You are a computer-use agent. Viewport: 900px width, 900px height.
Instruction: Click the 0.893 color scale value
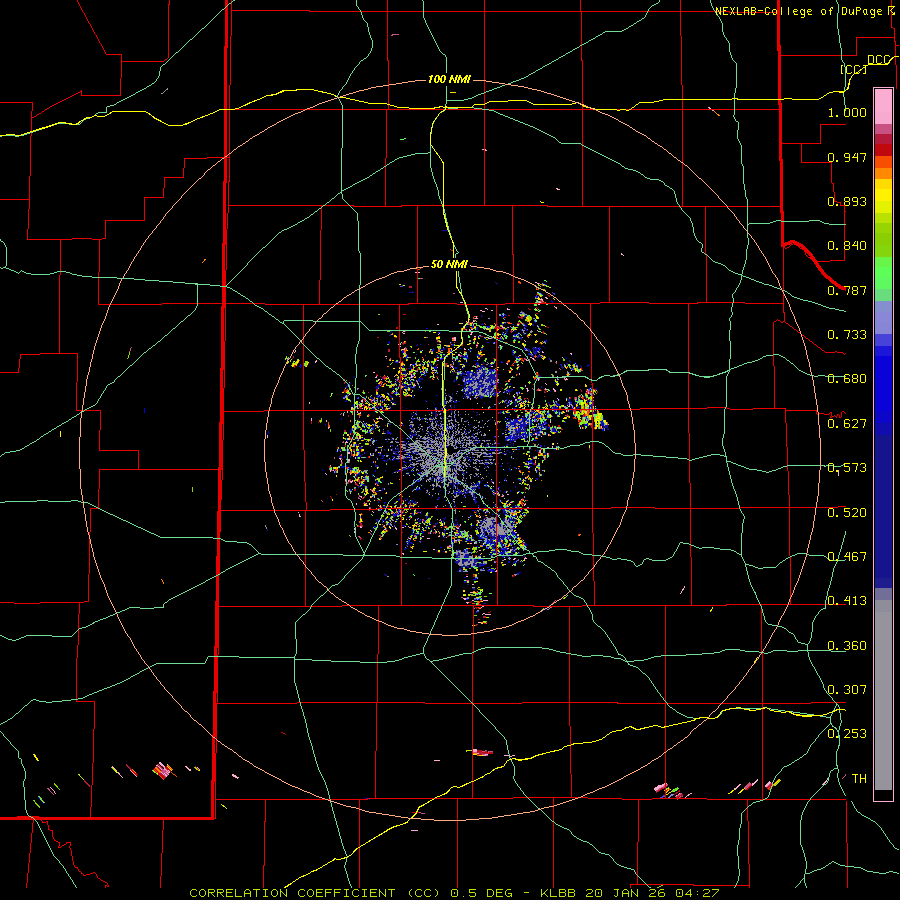847,201
